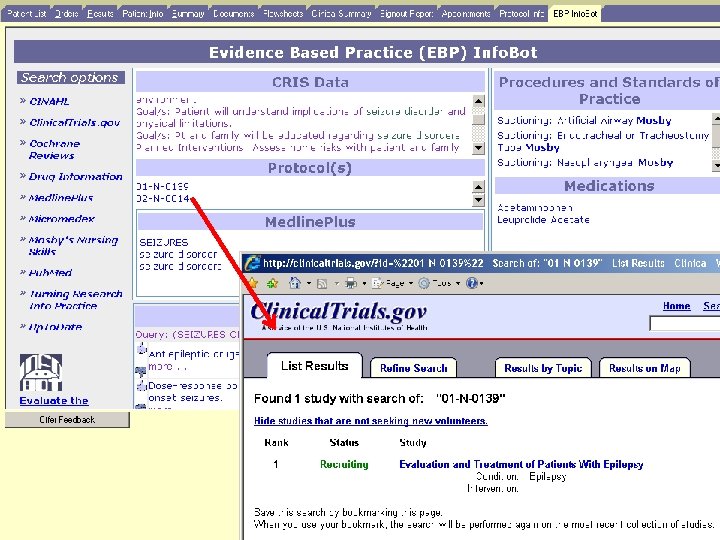Screen dimensions: 720x540
Task: Select protocol 01-N-0139
Action: pos(163,186)
